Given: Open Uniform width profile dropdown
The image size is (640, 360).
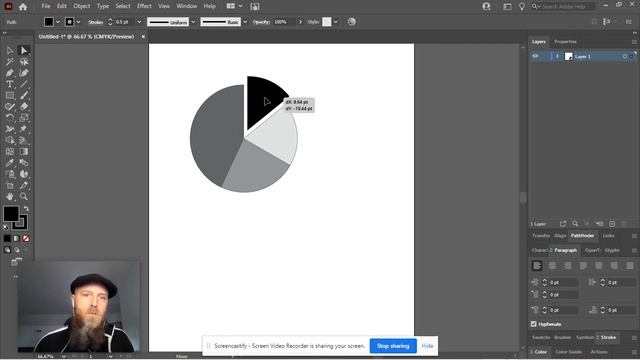Looking at the screenshot, I should 193,22.
